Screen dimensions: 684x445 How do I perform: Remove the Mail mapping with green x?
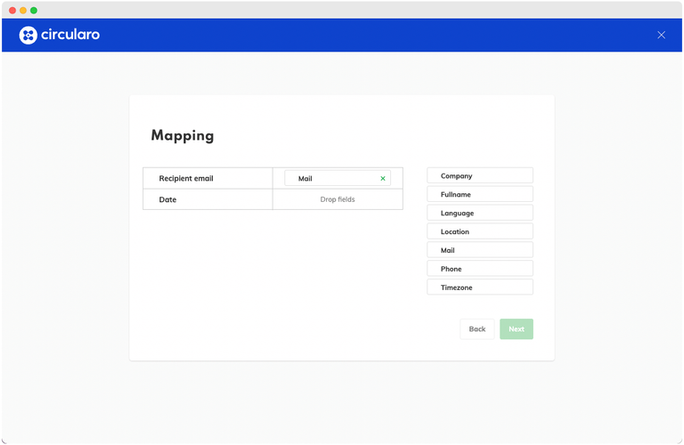point(383,179)
